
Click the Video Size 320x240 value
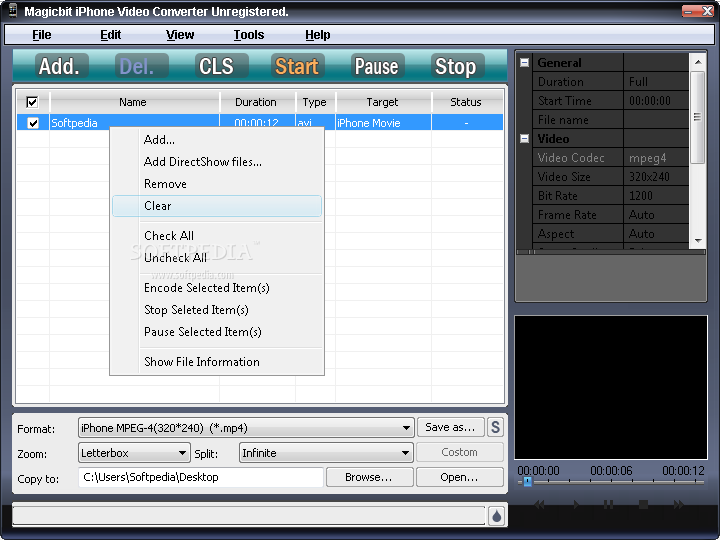[x=656, y=177]
